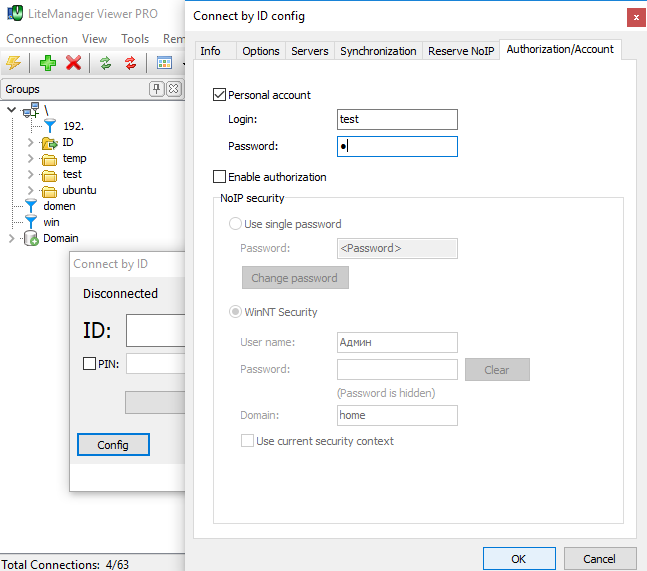Select the root network computers icon
The height and width of the screenshot is (571, 647).
tap(31, 110)
